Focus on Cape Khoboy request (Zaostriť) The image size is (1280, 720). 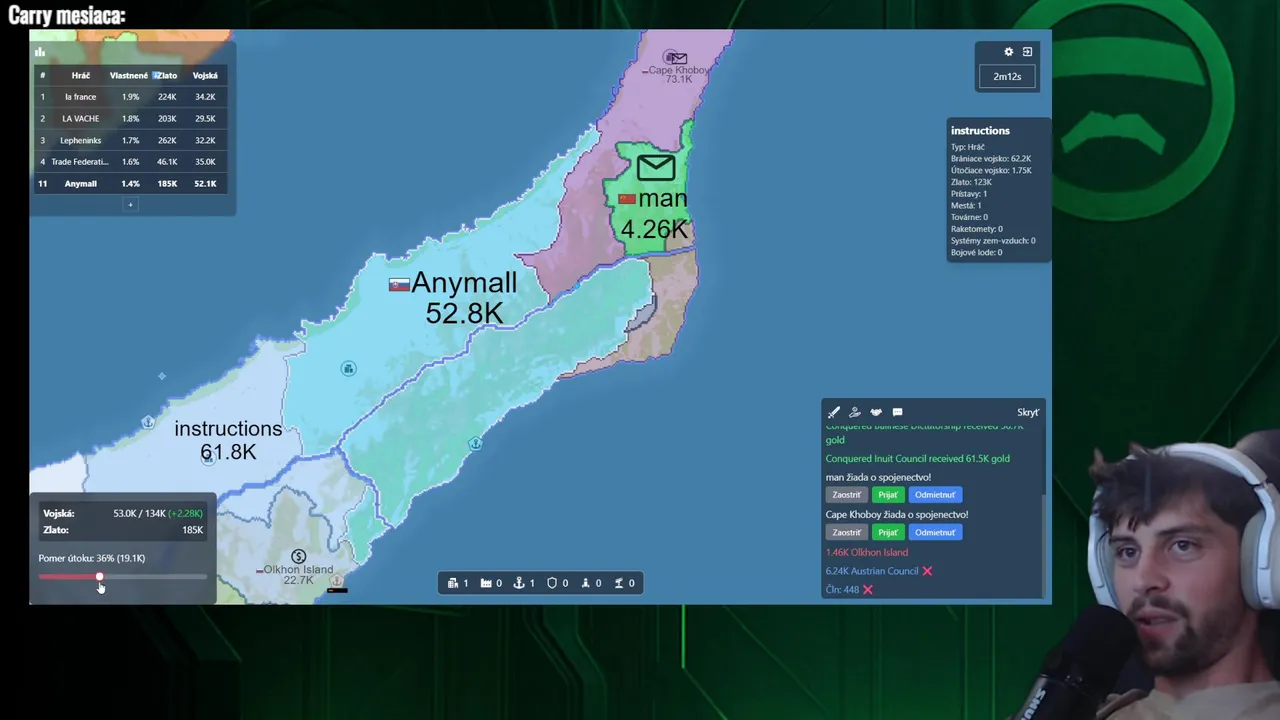(846, 532)
